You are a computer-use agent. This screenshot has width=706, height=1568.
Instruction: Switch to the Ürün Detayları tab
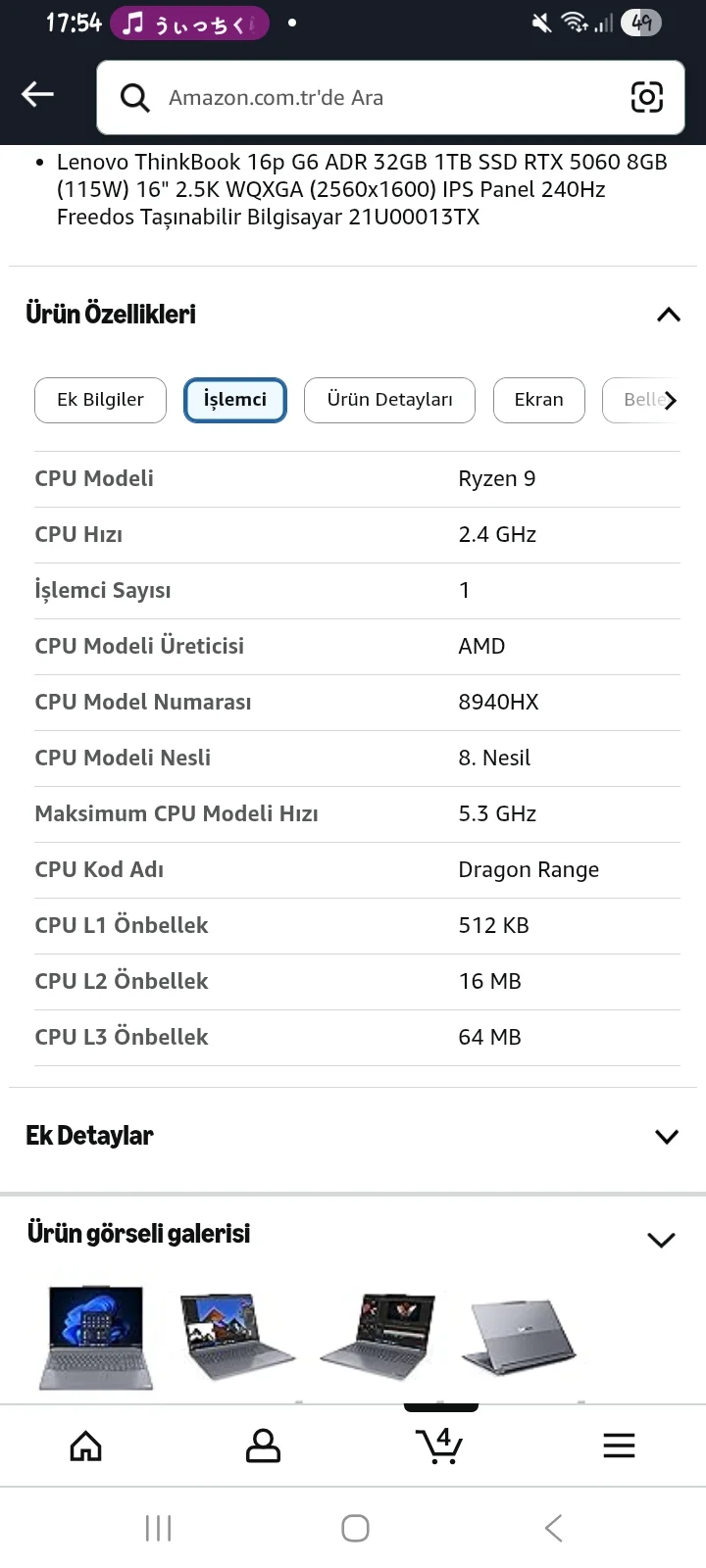[389, 400]
